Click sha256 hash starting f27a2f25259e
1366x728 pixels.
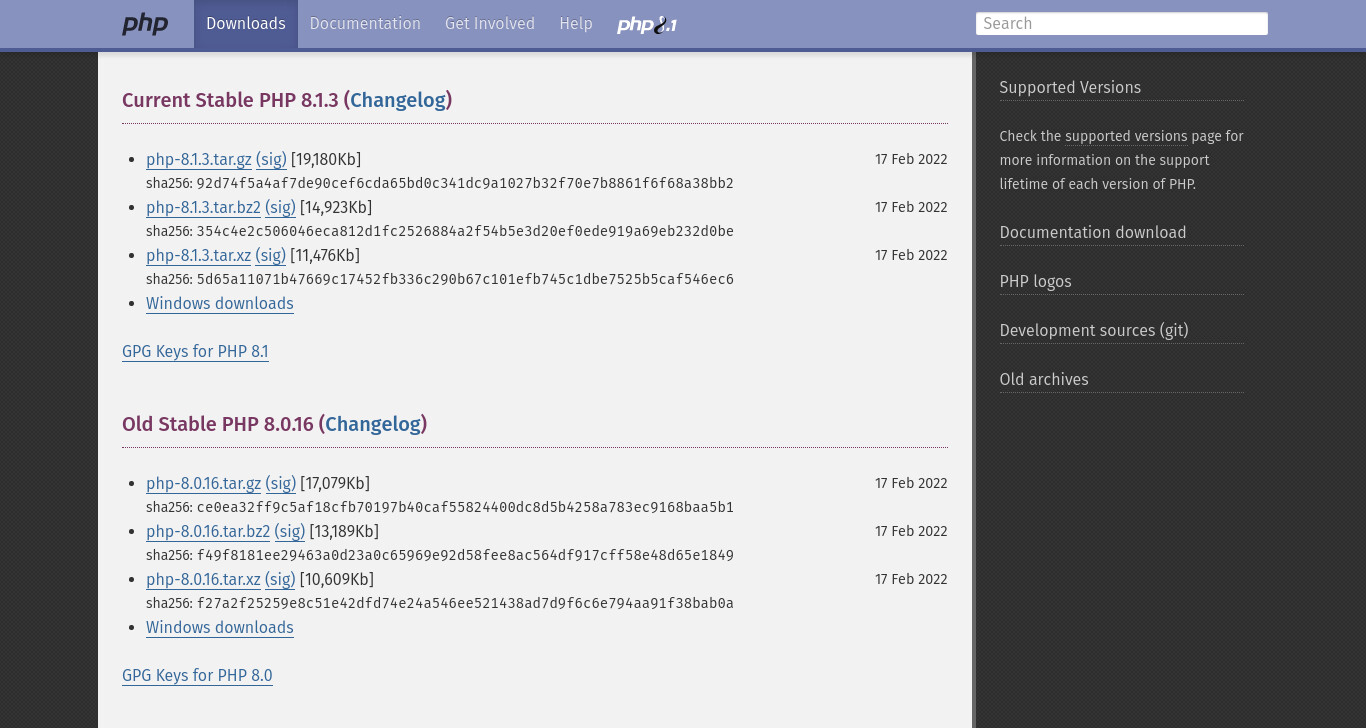465,604
